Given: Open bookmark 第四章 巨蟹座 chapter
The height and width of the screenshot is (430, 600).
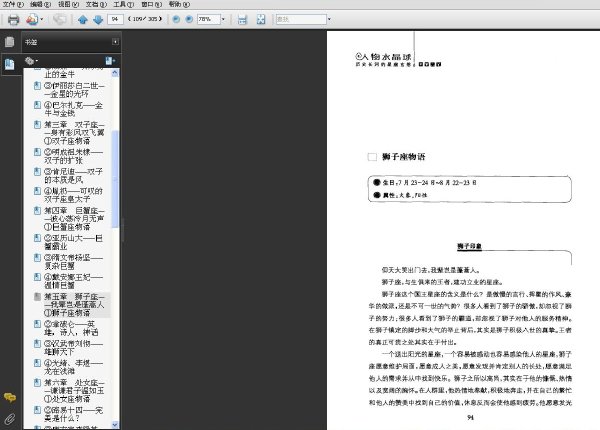Looking at the screenshot, I should [74, 219].
